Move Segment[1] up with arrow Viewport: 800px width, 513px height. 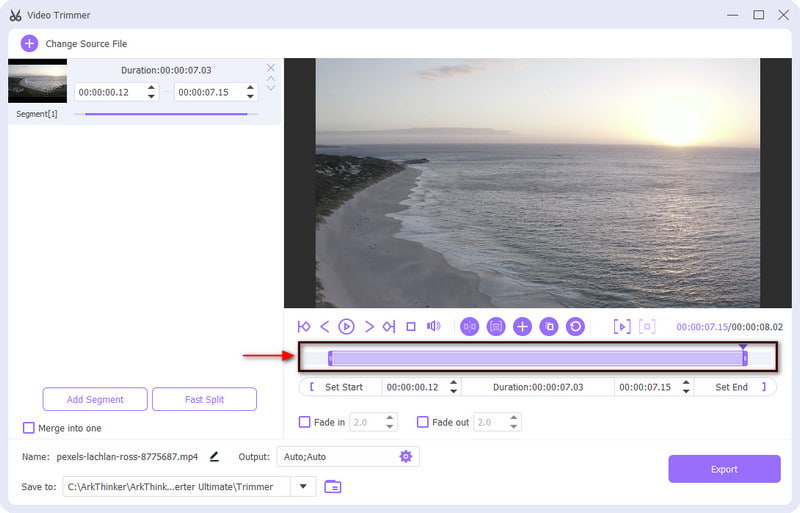coord(271,79)
